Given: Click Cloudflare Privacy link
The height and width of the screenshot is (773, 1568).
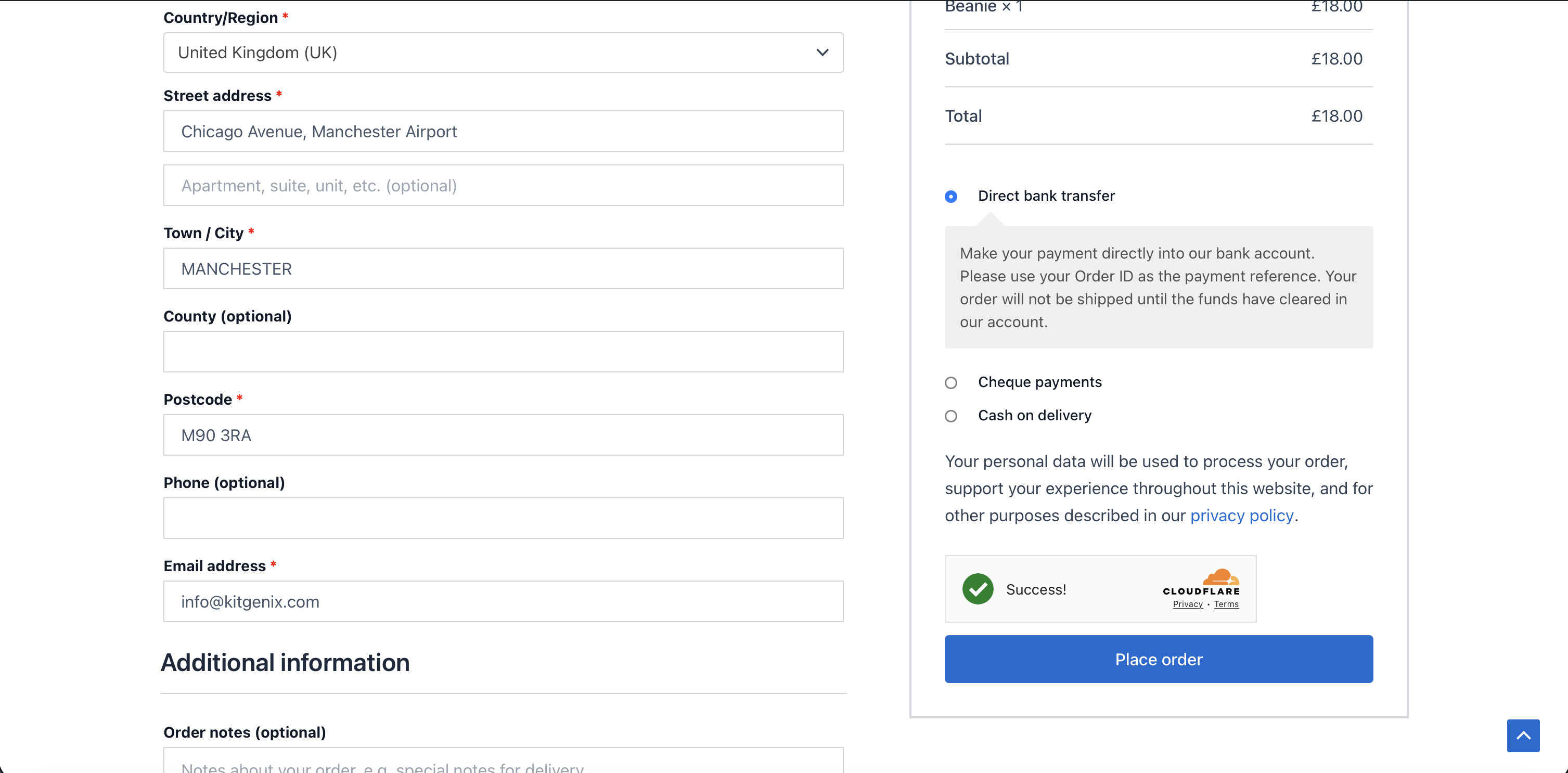Looking at the screenshot, I should click(x=1188, y=604).
